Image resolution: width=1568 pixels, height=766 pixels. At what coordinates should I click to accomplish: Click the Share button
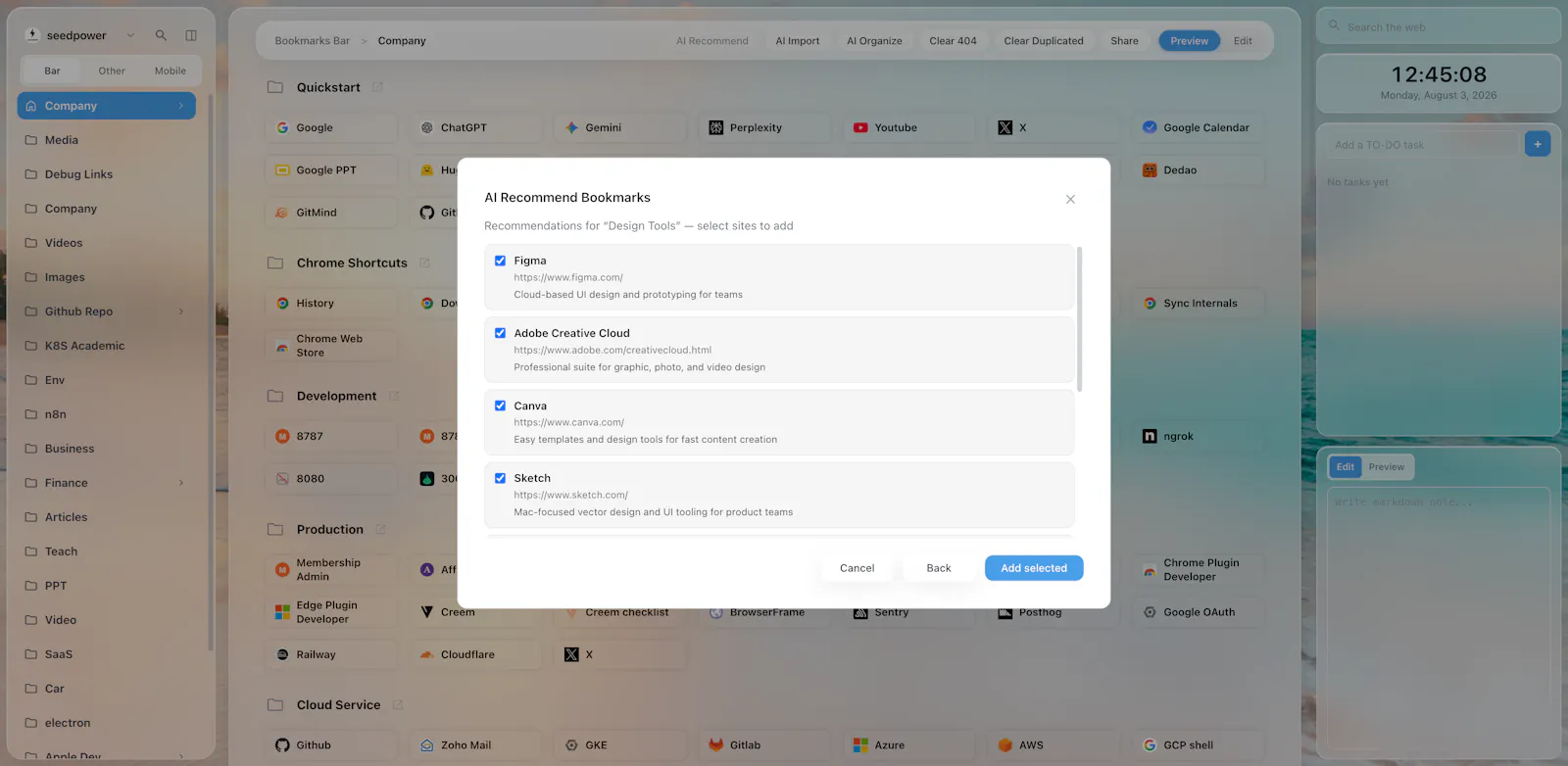tap(1124, 41)
